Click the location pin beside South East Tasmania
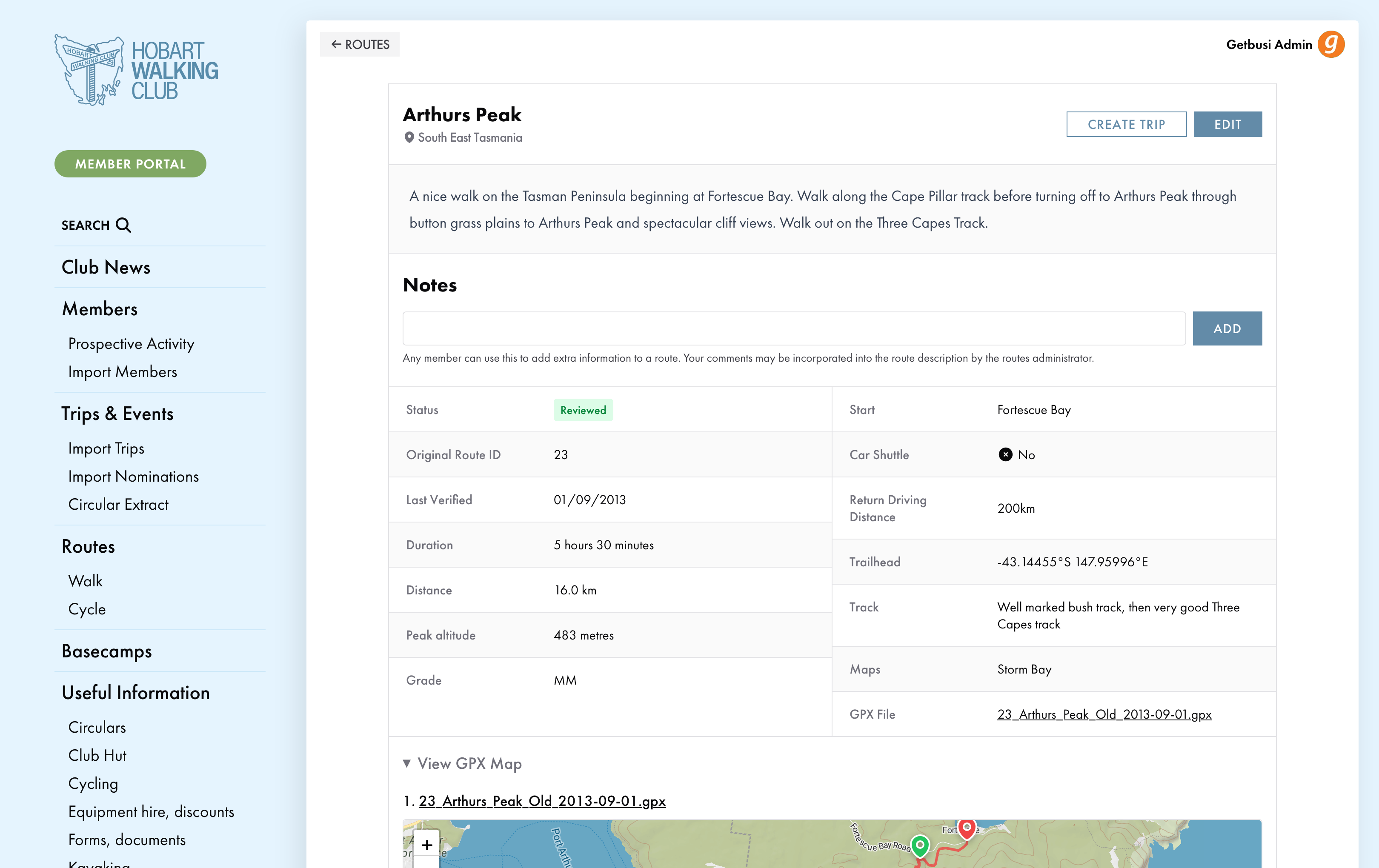Image resolution: width=1379 pixels, height=868 pixels. tap(409, 137)
